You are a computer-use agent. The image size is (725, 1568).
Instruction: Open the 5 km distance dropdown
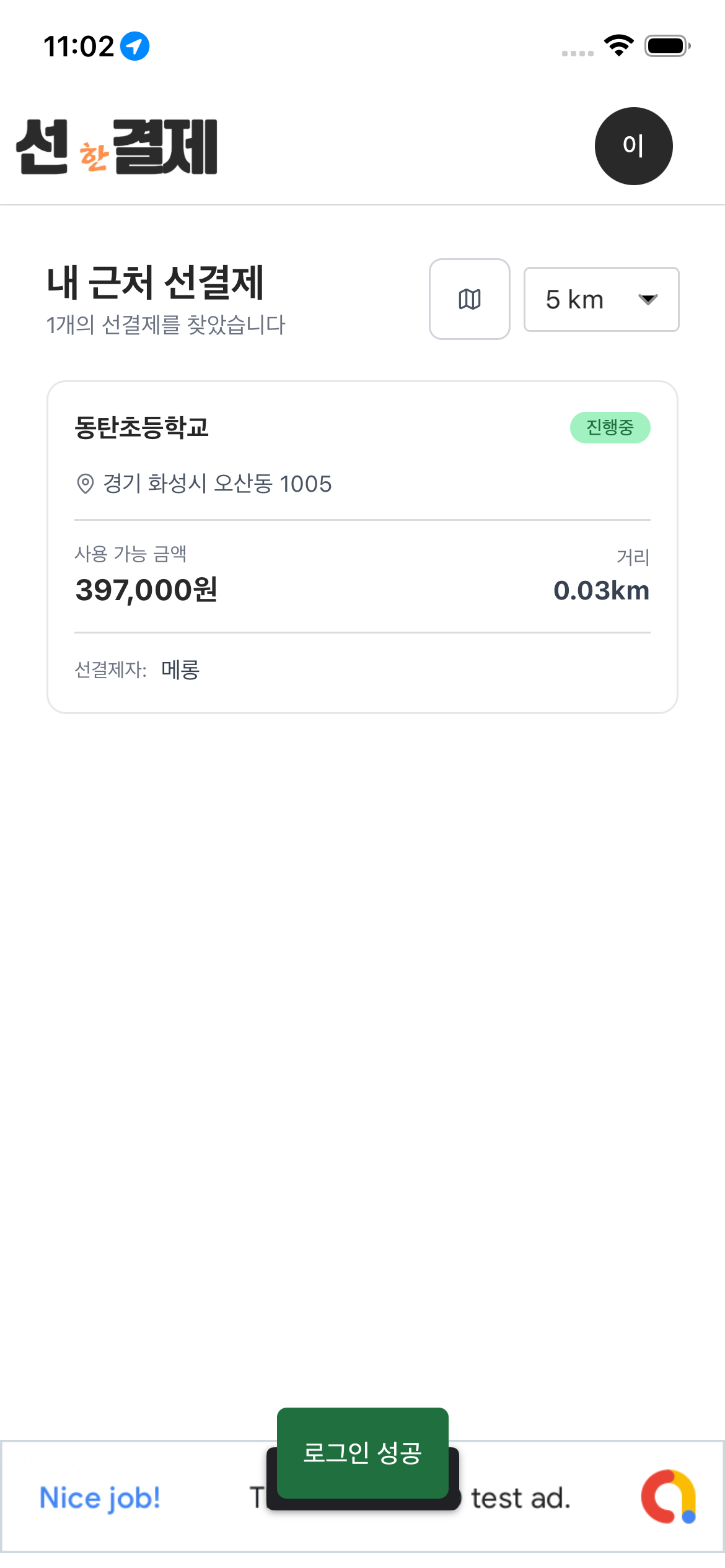click(600, 300)
